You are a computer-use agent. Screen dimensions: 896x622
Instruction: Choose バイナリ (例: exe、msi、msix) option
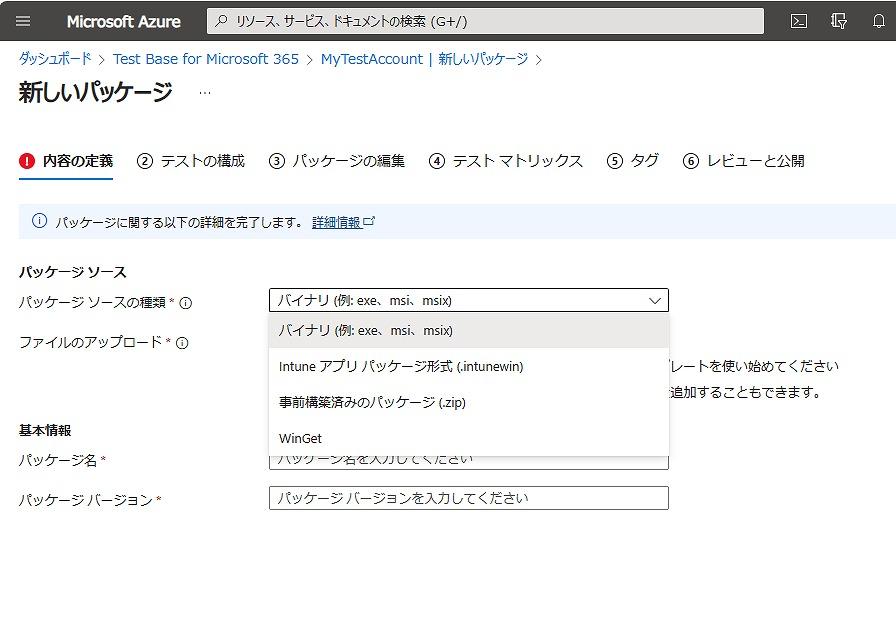[x=469, y=330]
